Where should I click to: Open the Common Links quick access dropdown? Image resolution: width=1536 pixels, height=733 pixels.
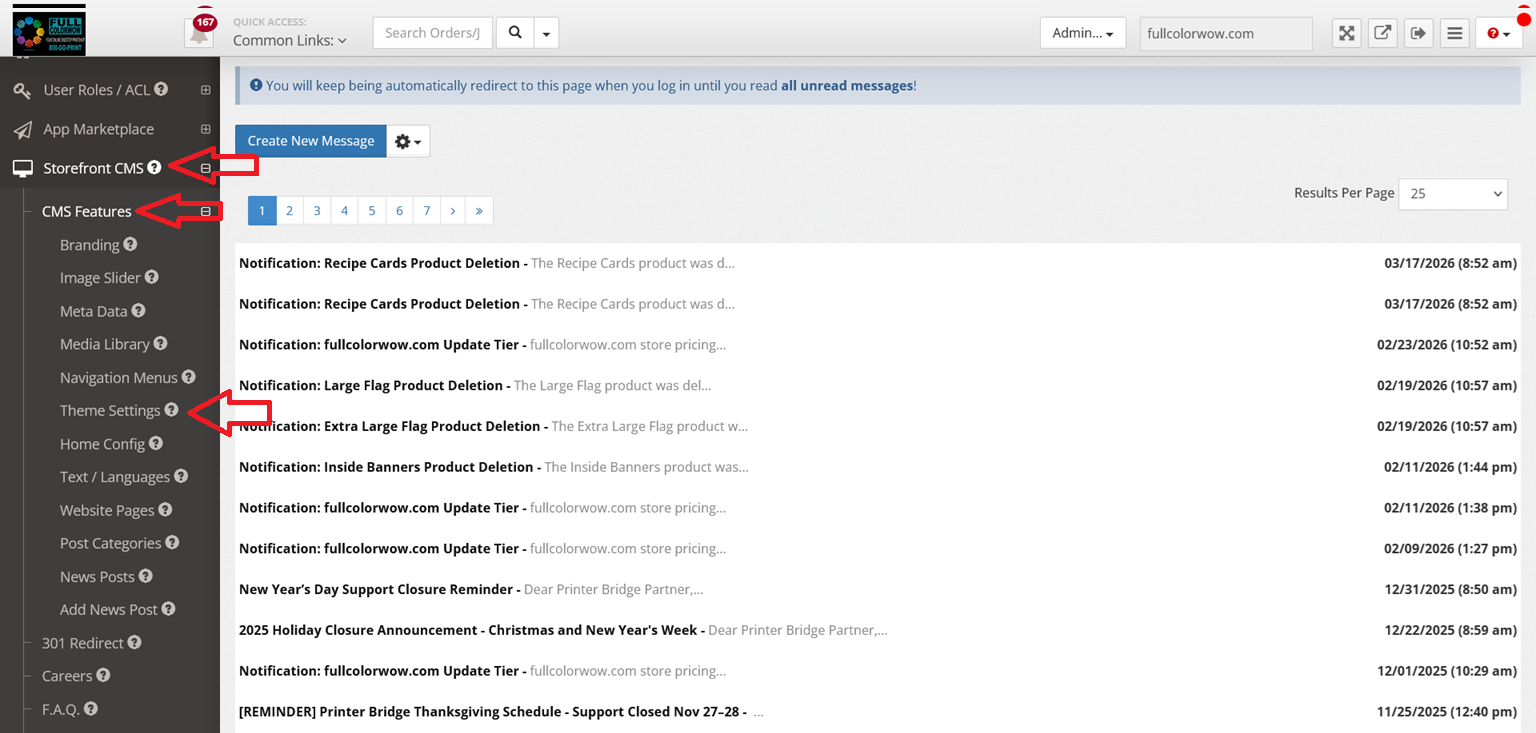tap(290, 41)
